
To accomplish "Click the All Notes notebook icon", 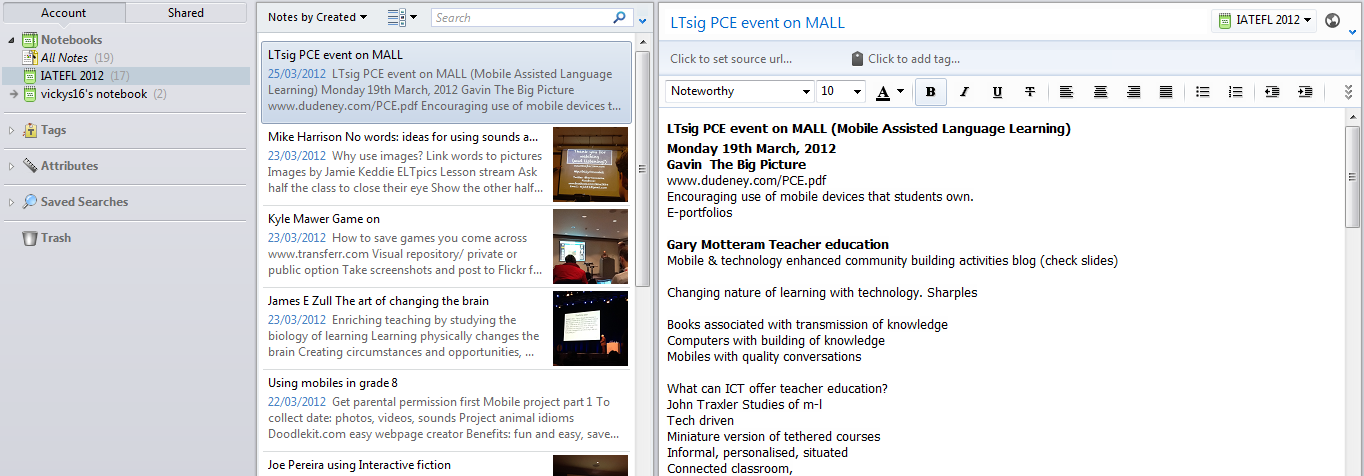I will pos(30,58).
